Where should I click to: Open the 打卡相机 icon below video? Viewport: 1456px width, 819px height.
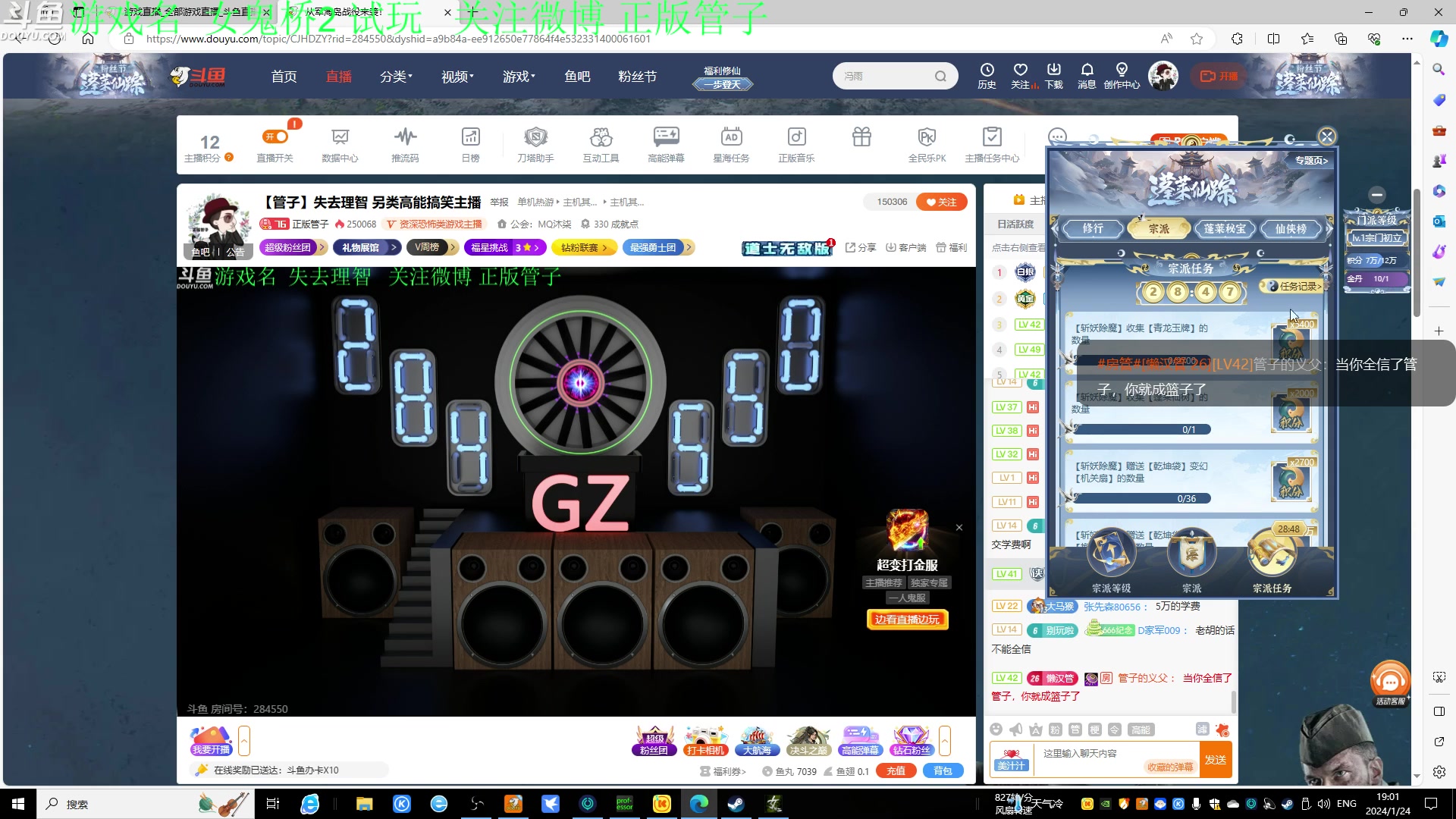(x=706, y=741)
